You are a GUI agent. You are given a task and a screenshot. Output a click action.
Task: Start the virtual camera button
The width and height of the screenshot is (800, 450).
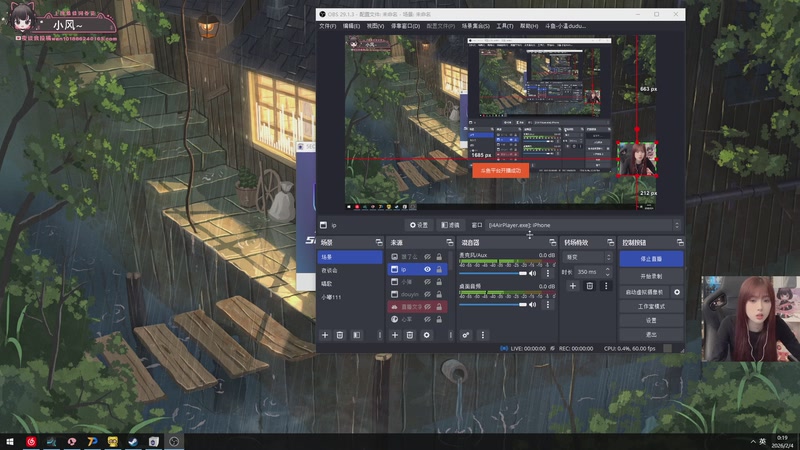click(645, 292)
